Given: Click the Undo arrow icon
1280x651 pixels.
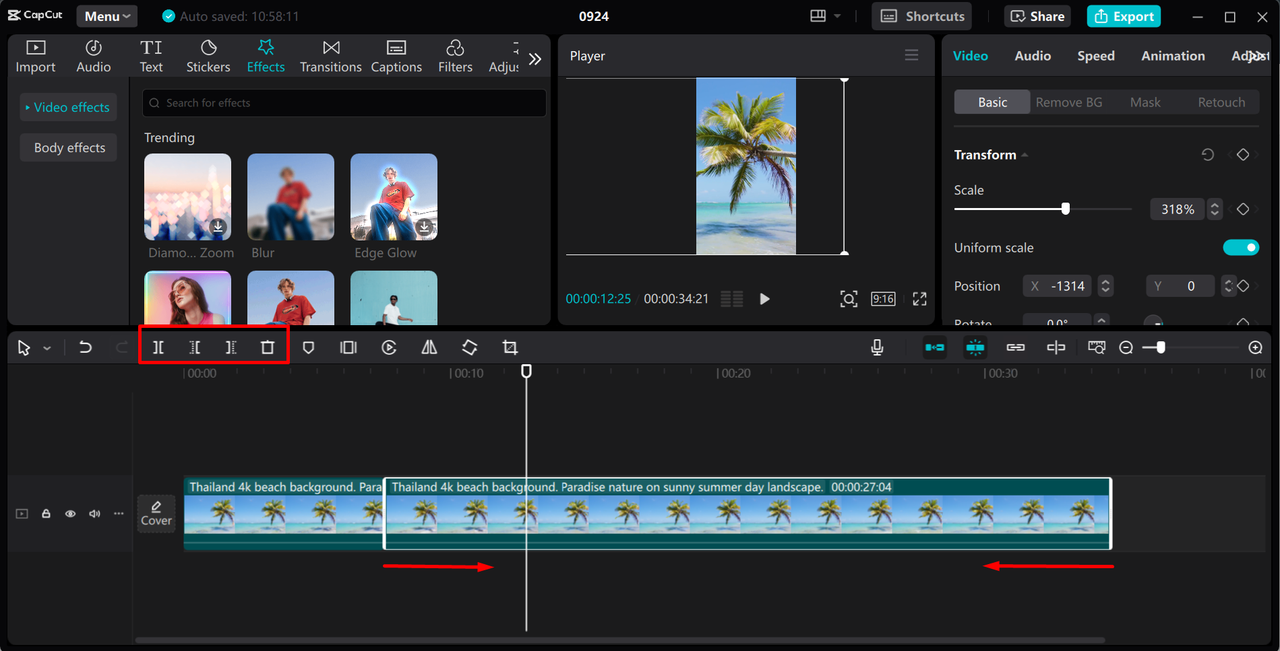Looking at the screenshot, I should click(x=86, y=347).
